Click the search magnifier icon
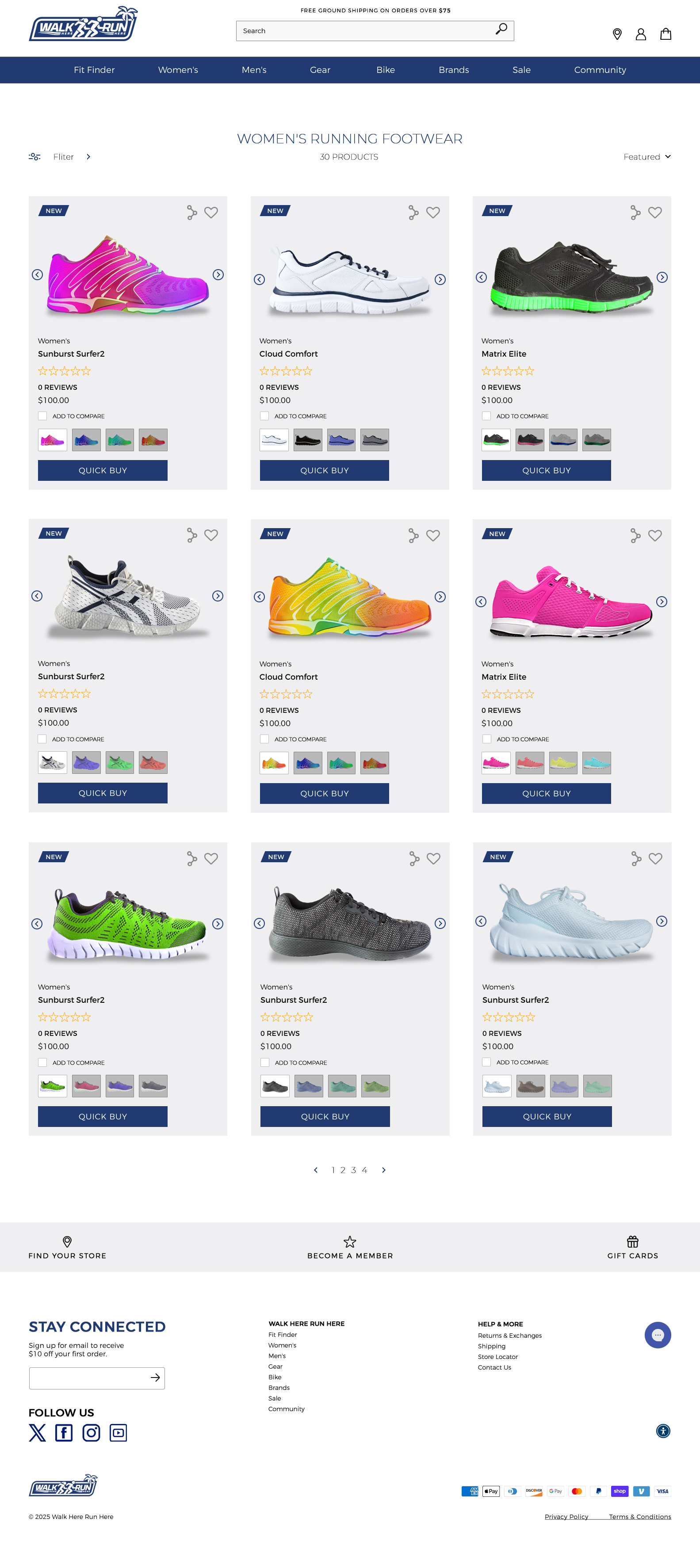This screenshot has width=700, height=1568. coord(501,29)
